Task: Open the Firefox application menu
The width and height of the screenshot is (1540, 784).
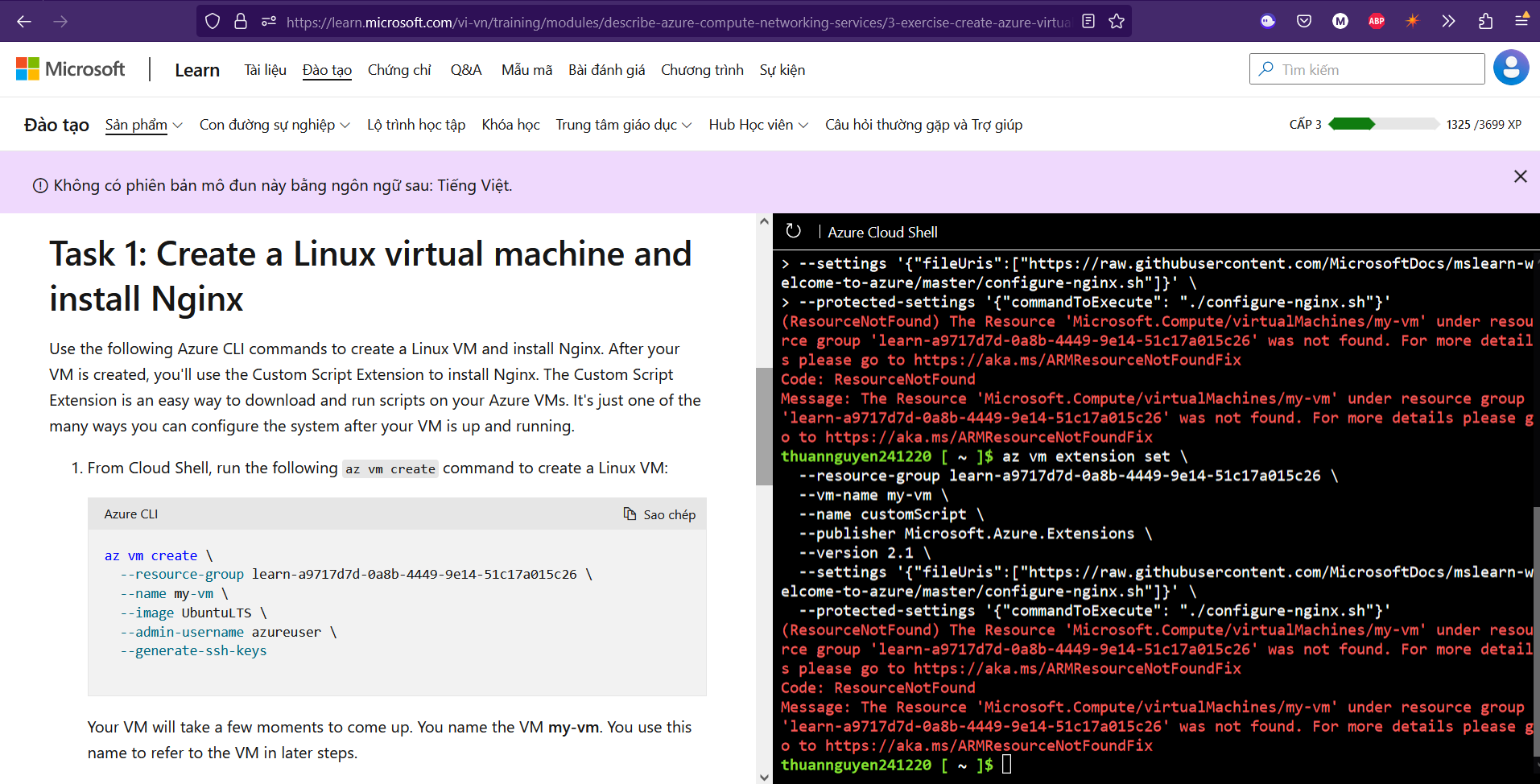Action: [x=1521, y=22]
